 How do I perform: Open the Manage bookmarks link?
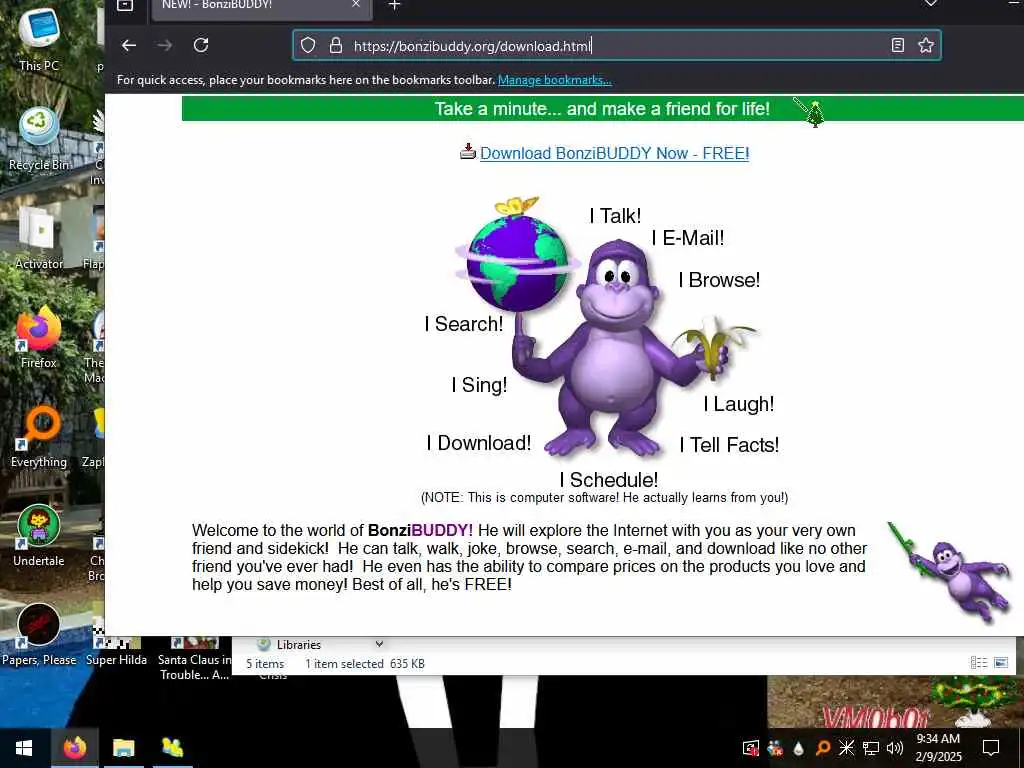554,80
